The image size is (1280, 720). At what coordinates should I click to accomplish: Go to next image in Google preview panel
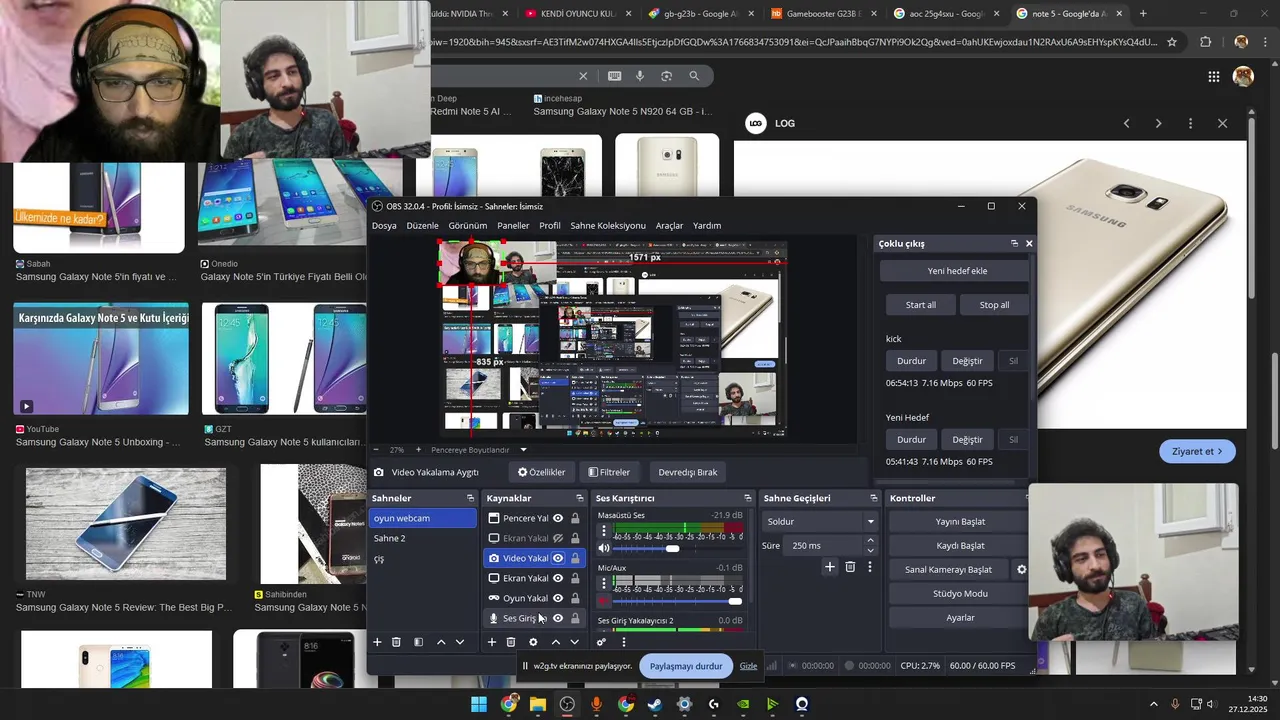[x=1158, y=123]
